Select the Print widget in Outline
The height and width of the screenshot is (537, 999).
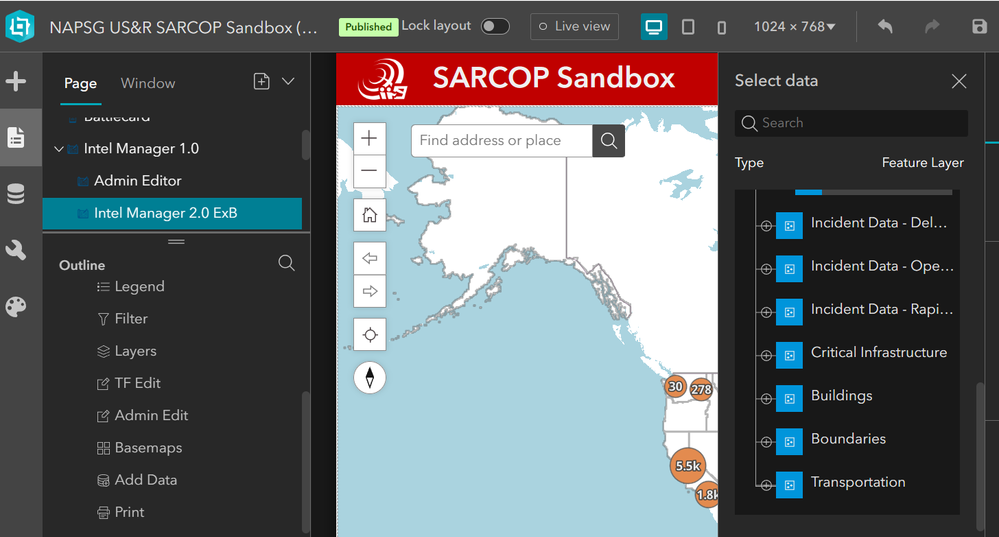point(120,512)
